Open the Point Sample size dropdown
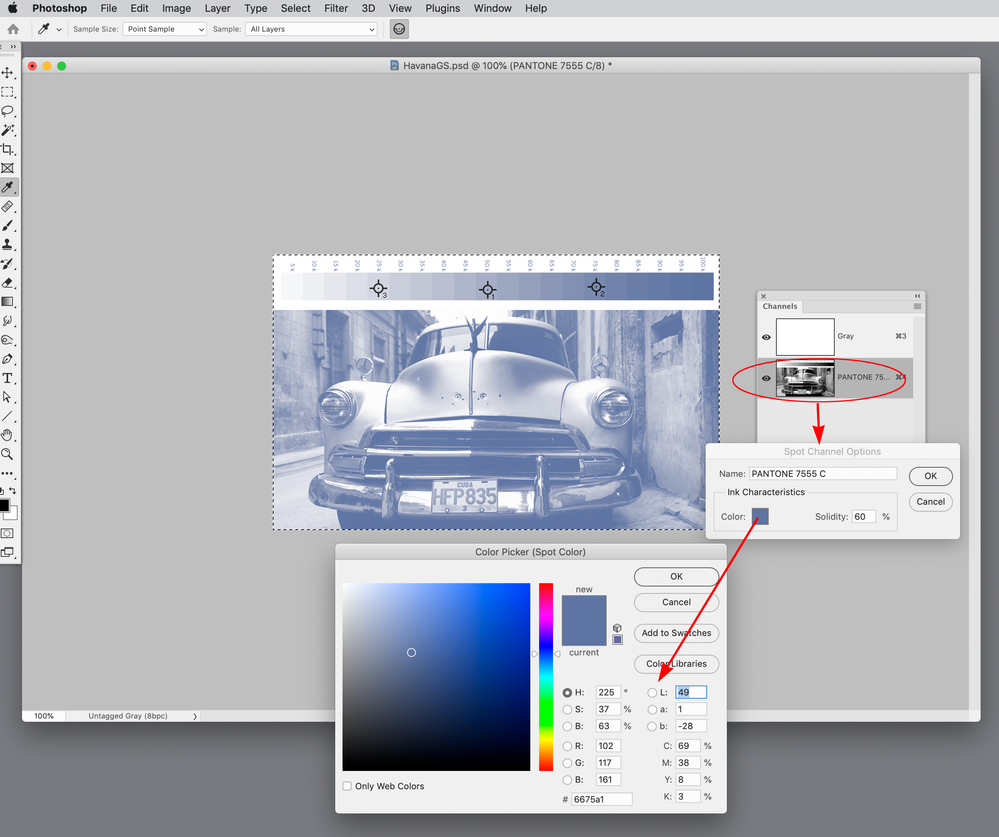 pyautogui.click(x=164, y=29)
